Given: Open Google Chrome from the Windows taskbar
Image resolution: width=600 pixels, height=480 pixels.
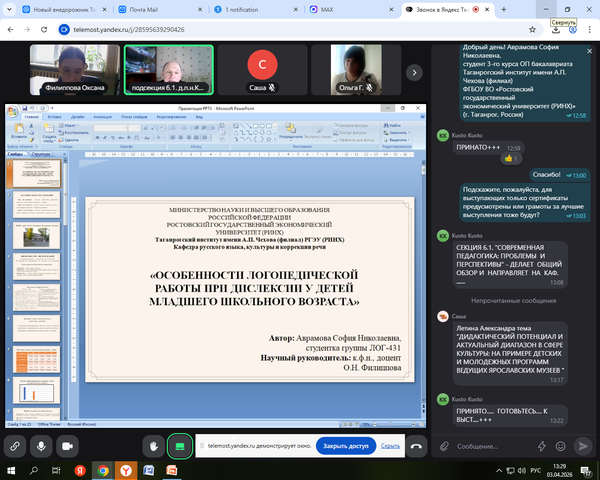Looking at the screenshot, I should point(102,469).
